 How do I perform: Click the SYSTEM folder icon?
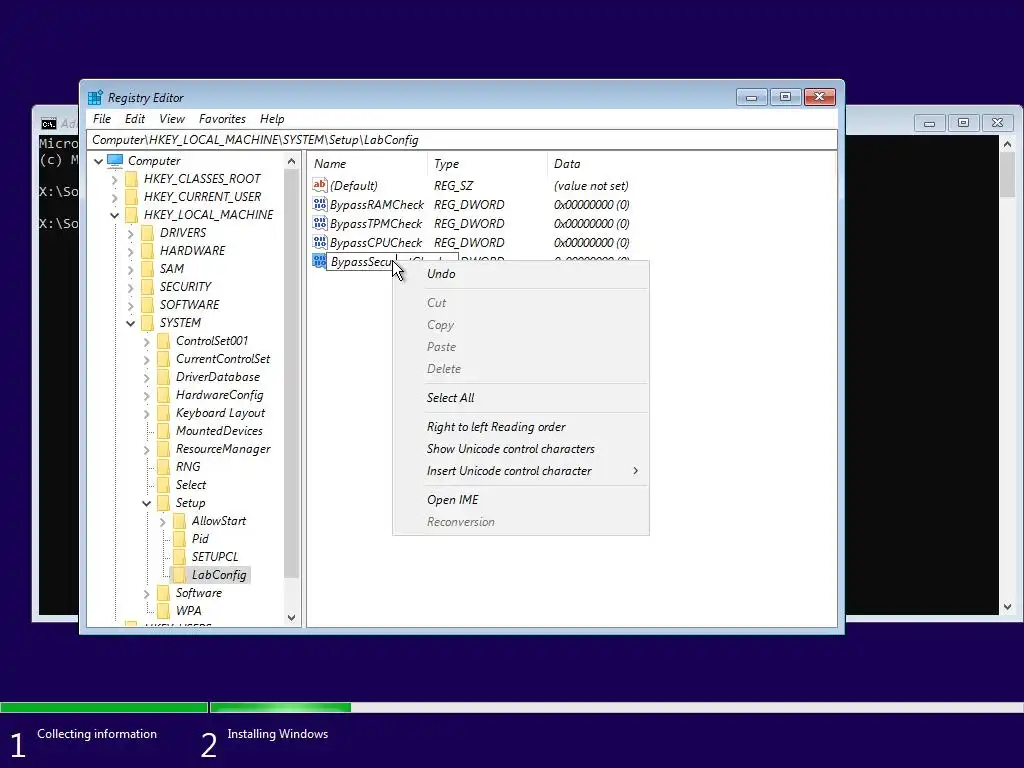(148, 323)
